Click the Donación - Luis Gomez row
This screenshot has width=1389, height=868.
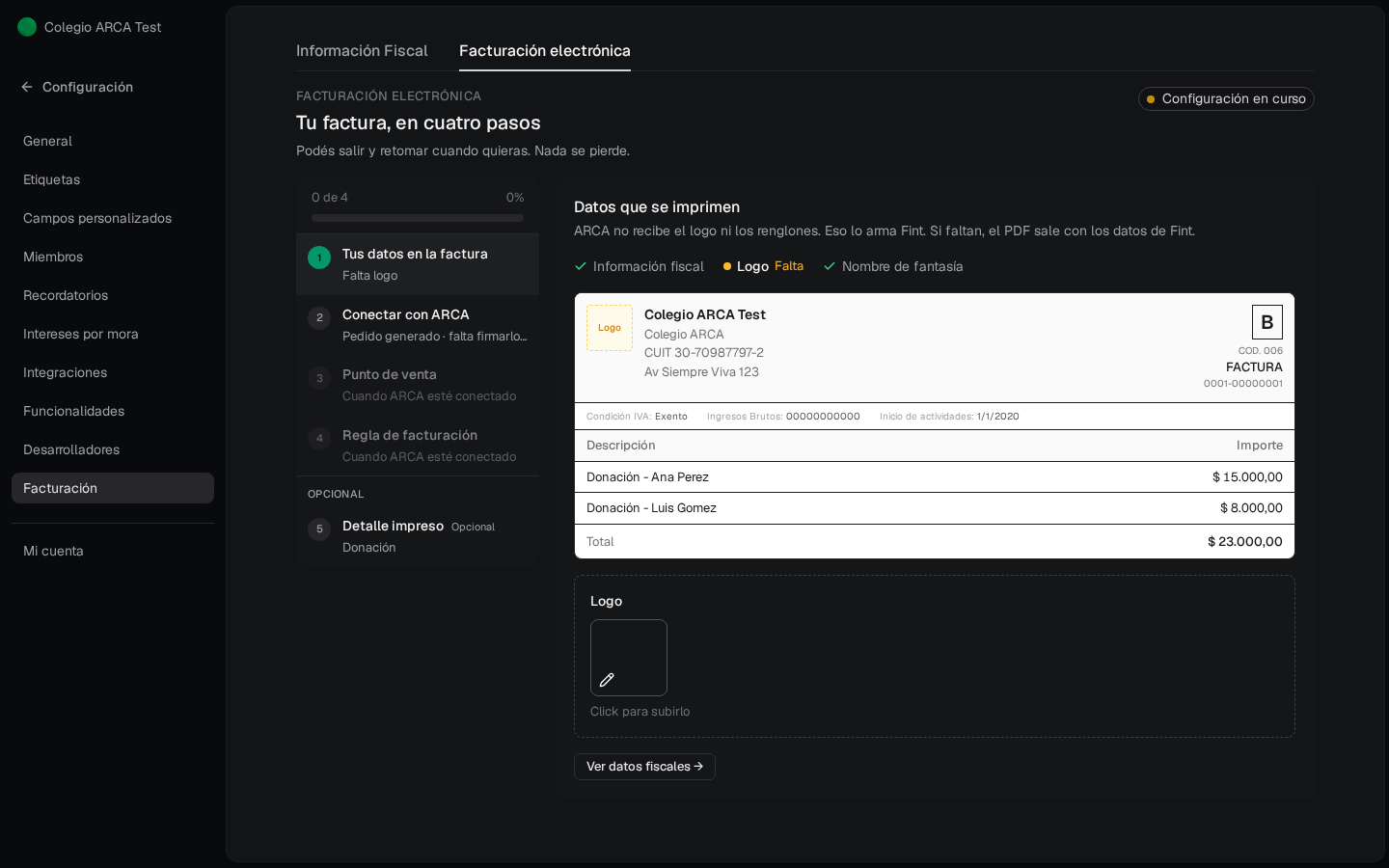coord(935,508)
